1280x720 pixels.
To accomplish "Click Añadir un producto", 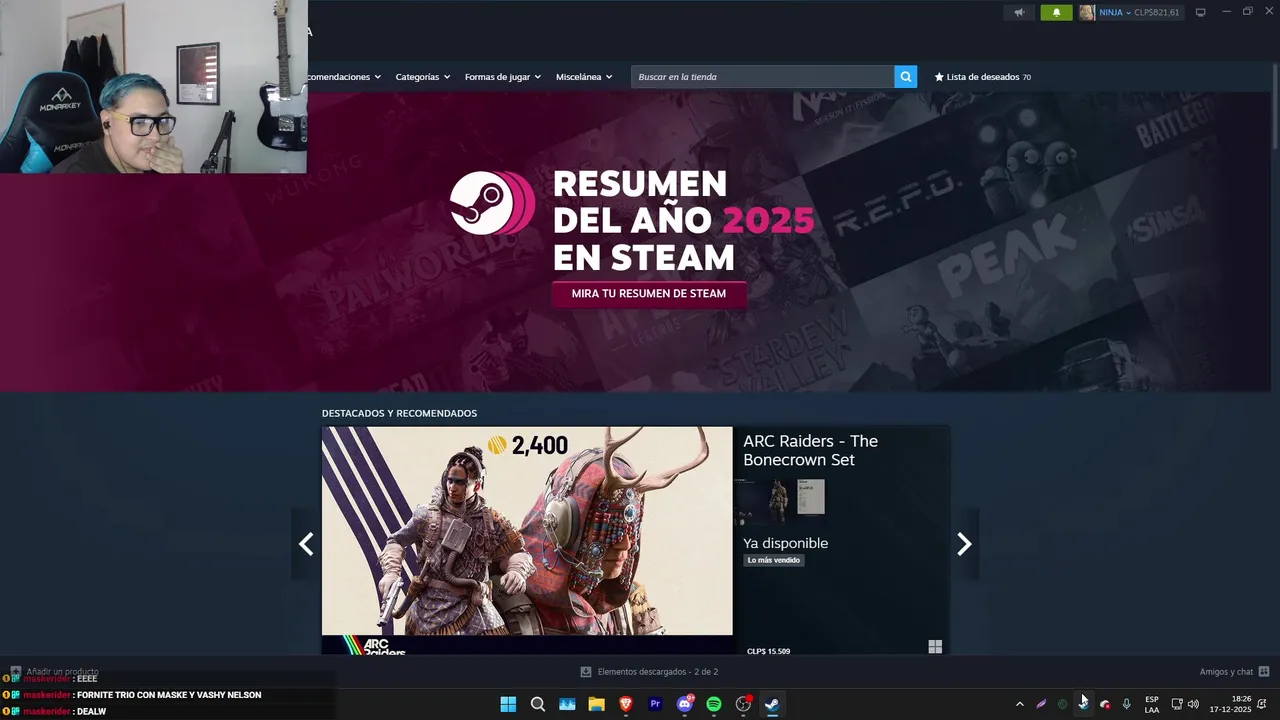I will point(55,672).
